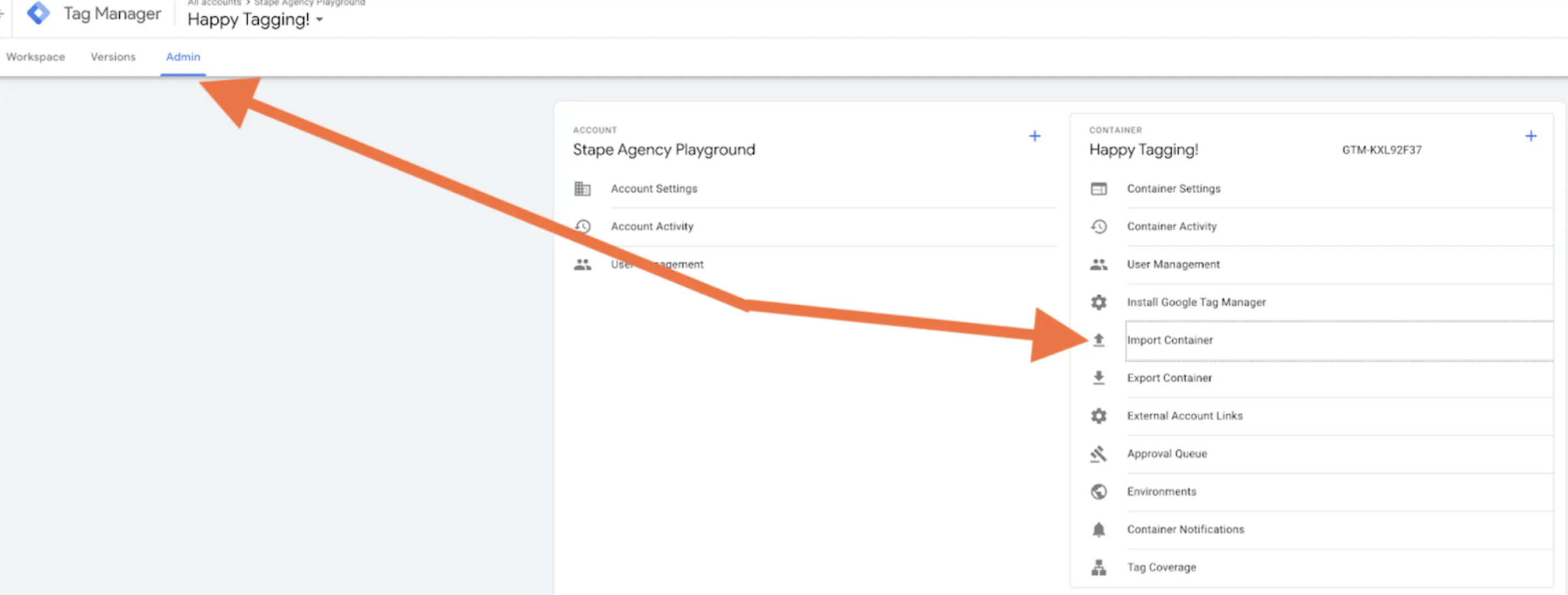The height and width of the screenshot is (595, 1568).
Task: Open the Happy Tagging! container dropdown
Action: point(255,20)
